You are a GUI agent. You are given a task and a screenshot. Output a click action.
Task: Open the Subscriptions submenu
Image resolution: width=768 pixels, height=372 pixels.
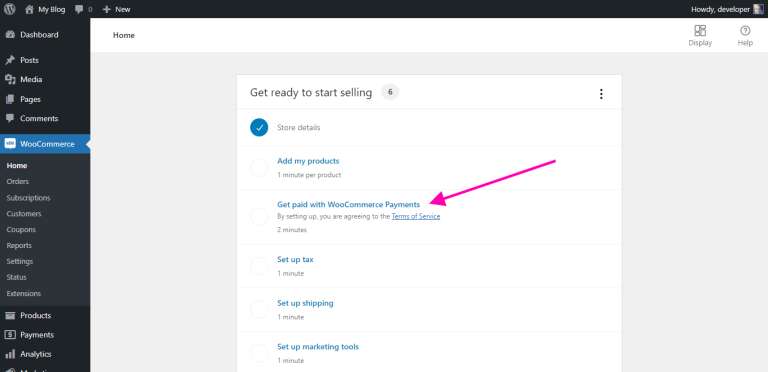pos(28,198)
